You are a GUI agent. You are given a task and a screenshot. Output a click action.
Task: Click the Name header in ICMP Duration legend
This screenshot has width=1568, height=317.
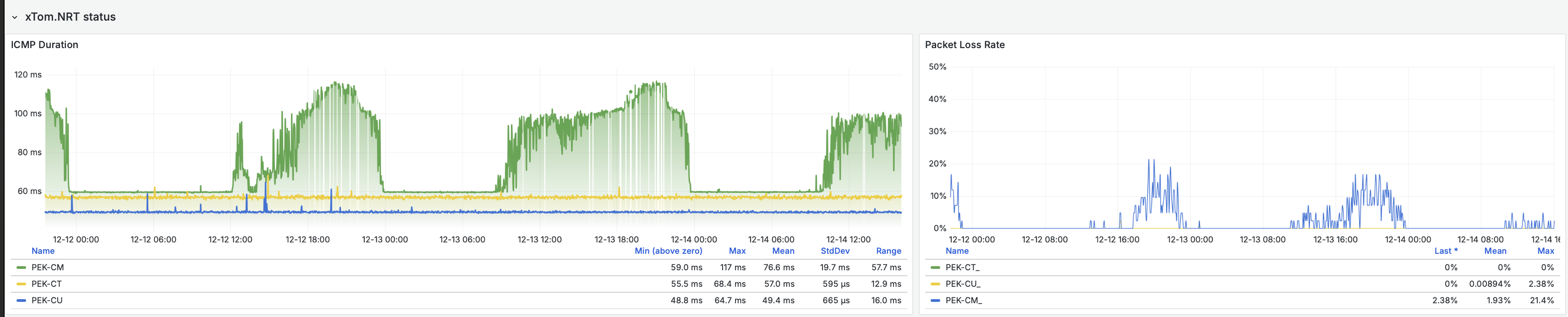tap(43, 251)
